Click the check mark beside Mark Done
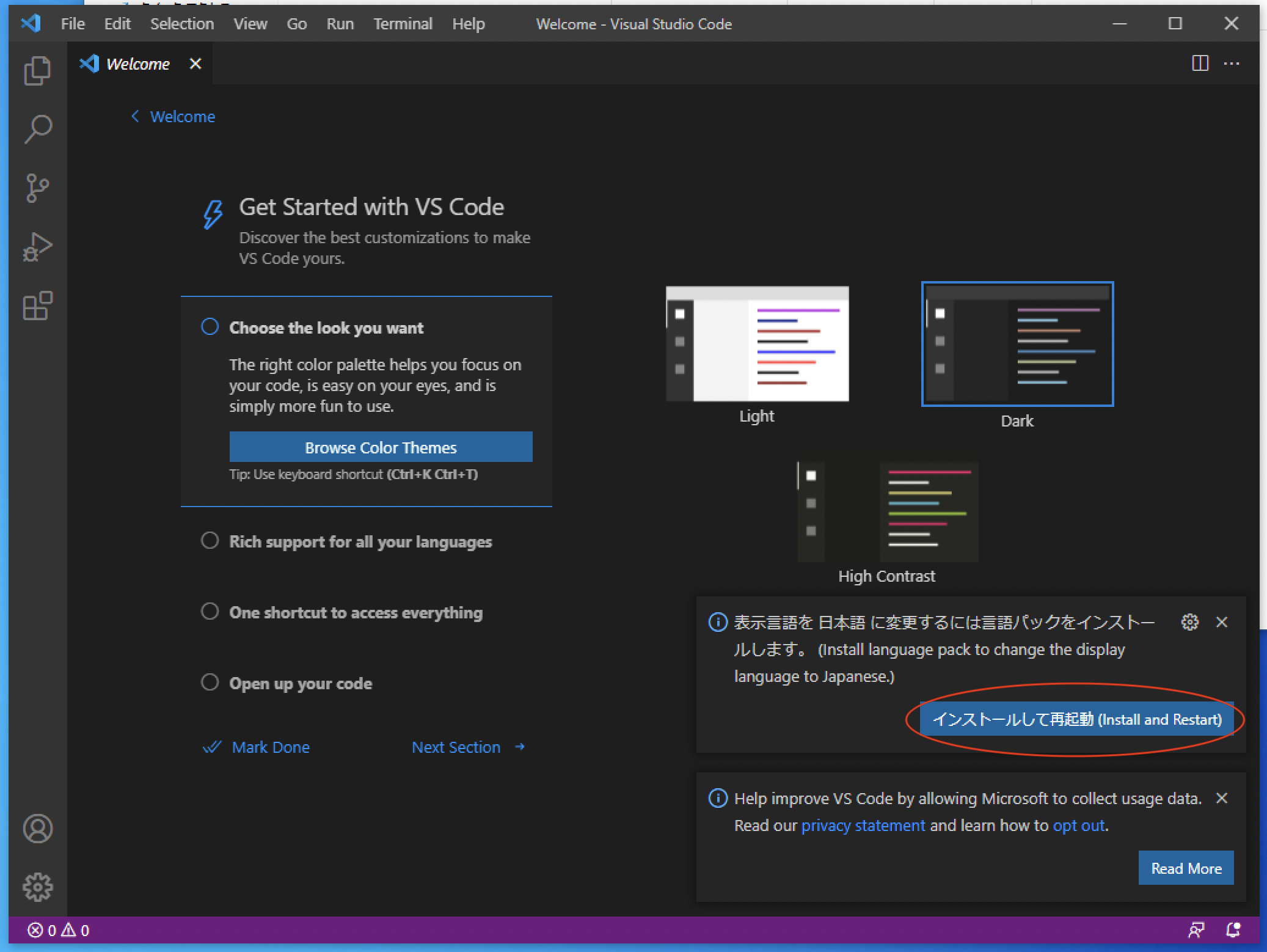The width and height of the screenshot is (1267, 952). coord(211,747)
